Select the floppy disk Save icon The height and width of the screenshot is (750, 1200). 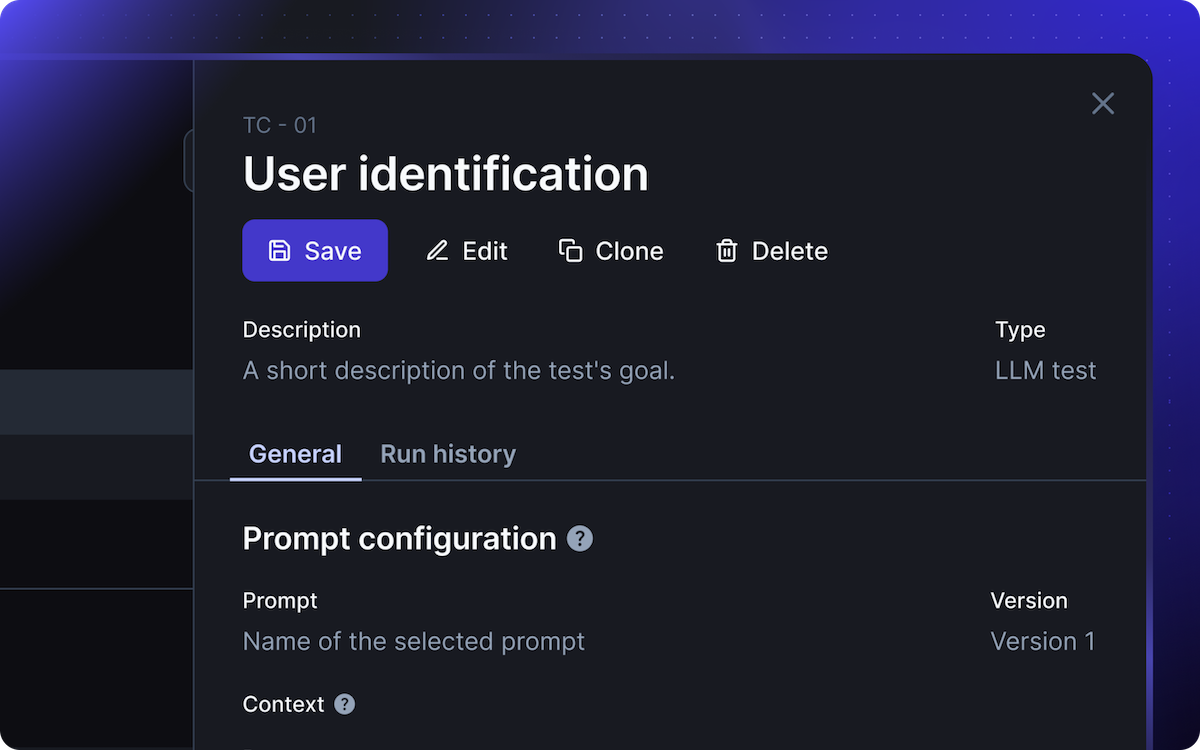[278, 251]
